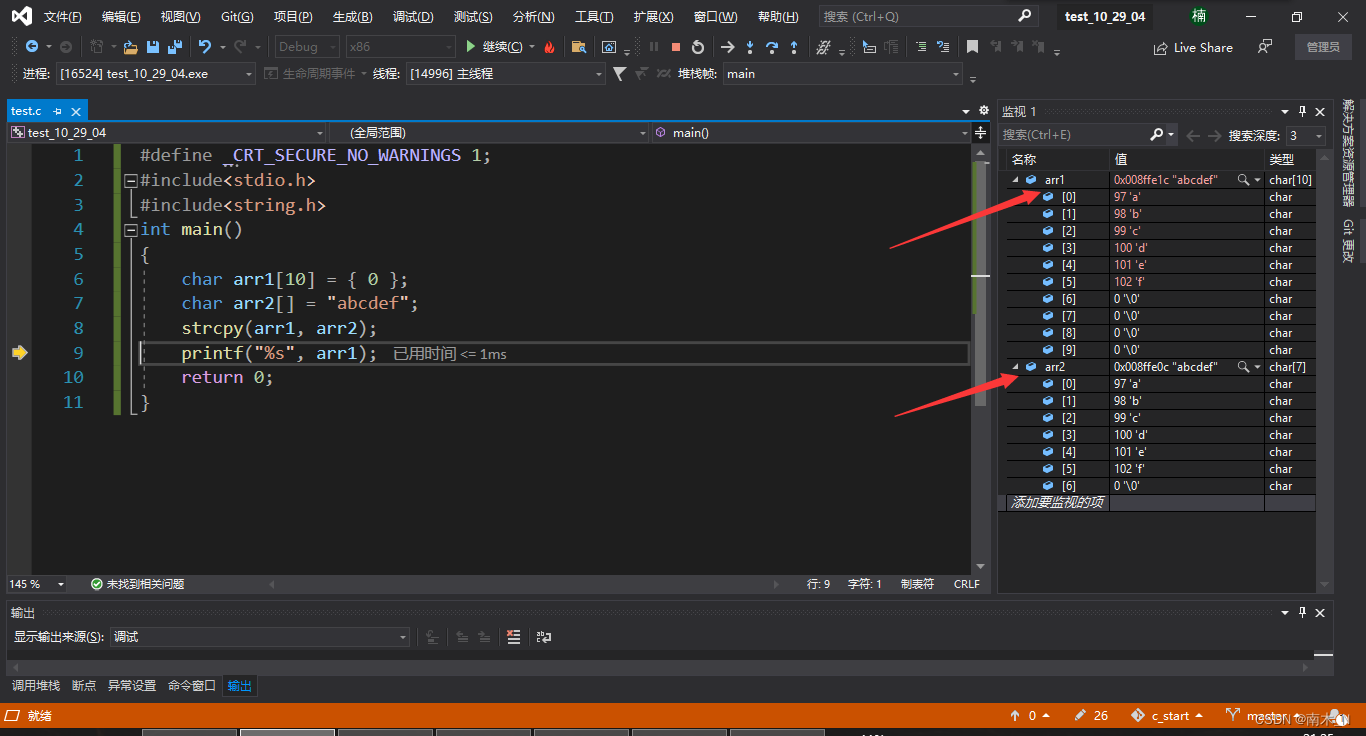This screenshot has height=736, width=1366.
Task: Click the search magnifier in the title search box
Action: 1024,16
